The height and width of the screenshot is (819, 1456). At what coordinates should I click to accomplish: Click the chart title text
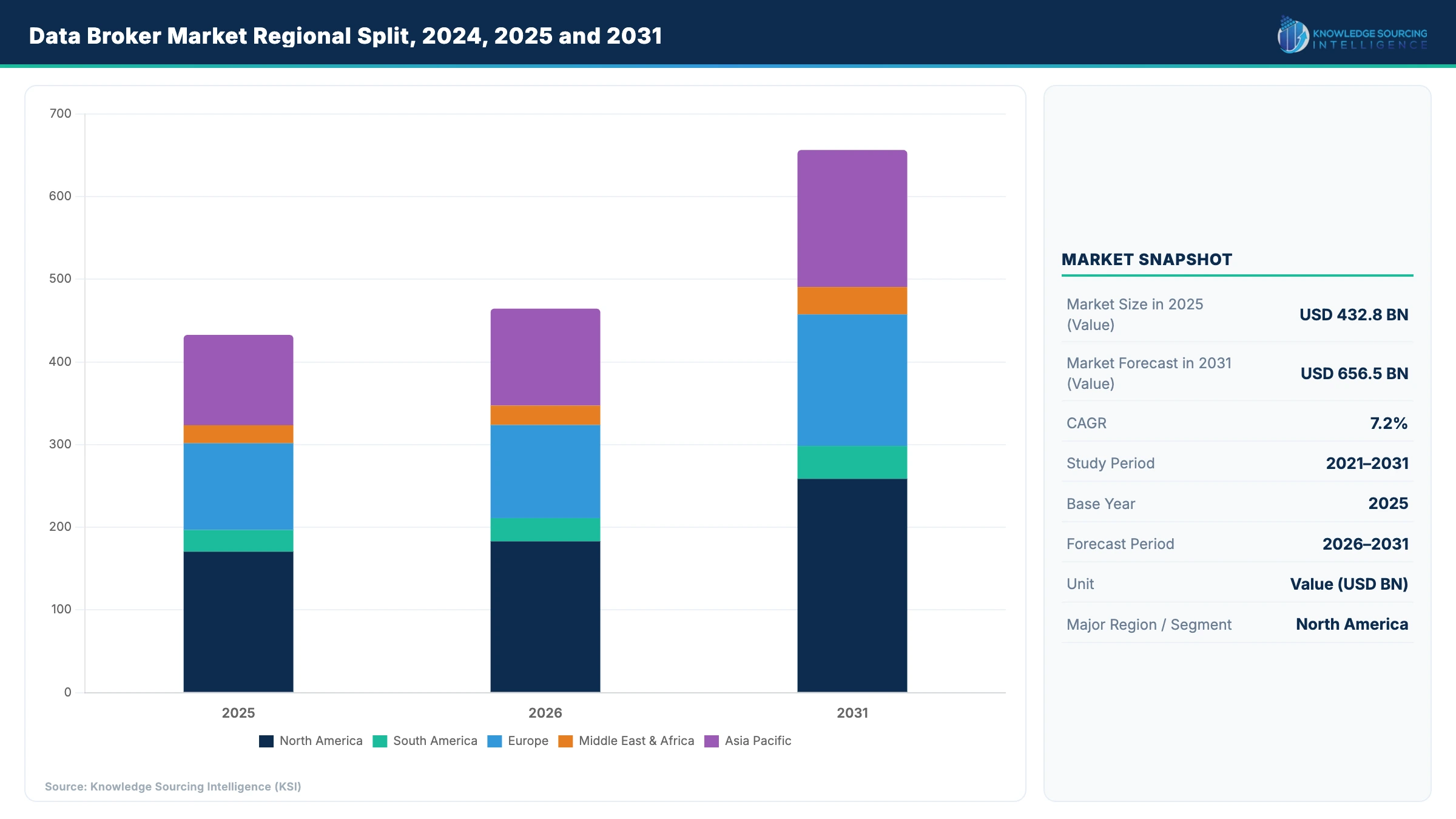pyautogui.click(x=346, y=36)
